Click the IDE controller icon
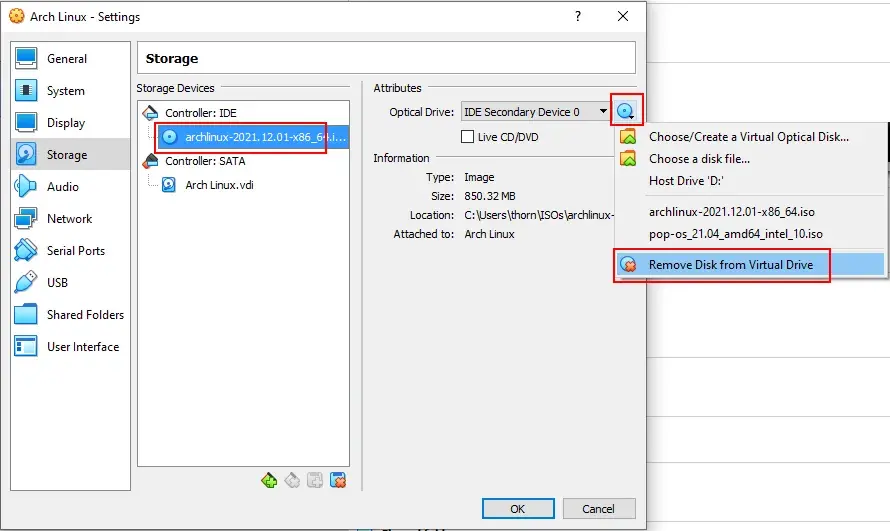This screenshot has width=890, height=531. point(150,113)
